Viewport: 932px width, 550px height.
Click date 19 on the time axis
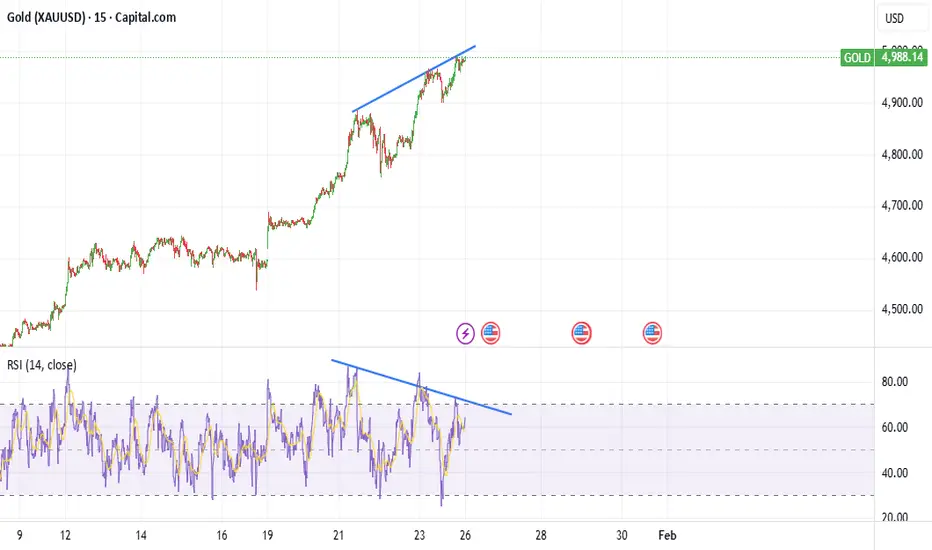tap(267, 535)
